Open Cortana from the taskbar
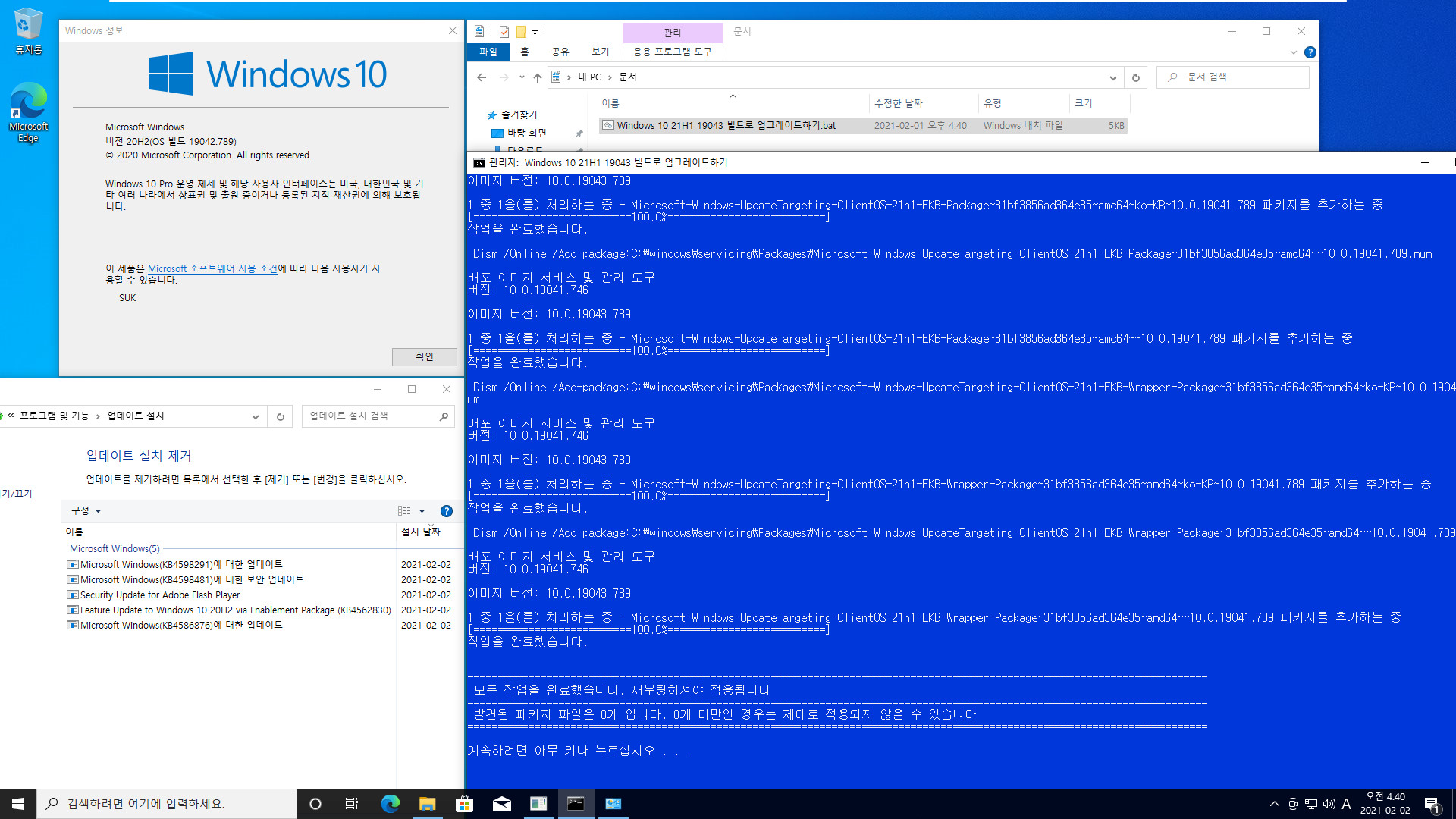 (x=315, y=804)
